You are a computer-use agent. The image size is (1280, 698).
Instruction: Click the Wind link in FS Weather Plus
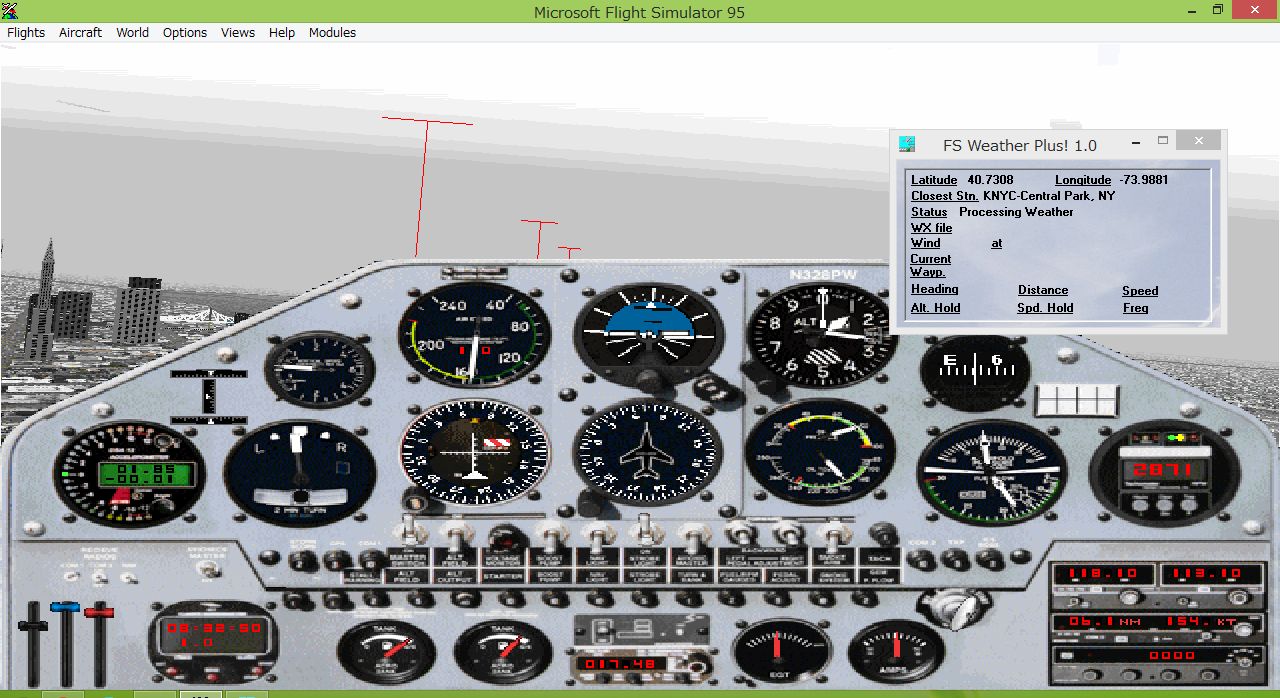(x=925, y=243)
